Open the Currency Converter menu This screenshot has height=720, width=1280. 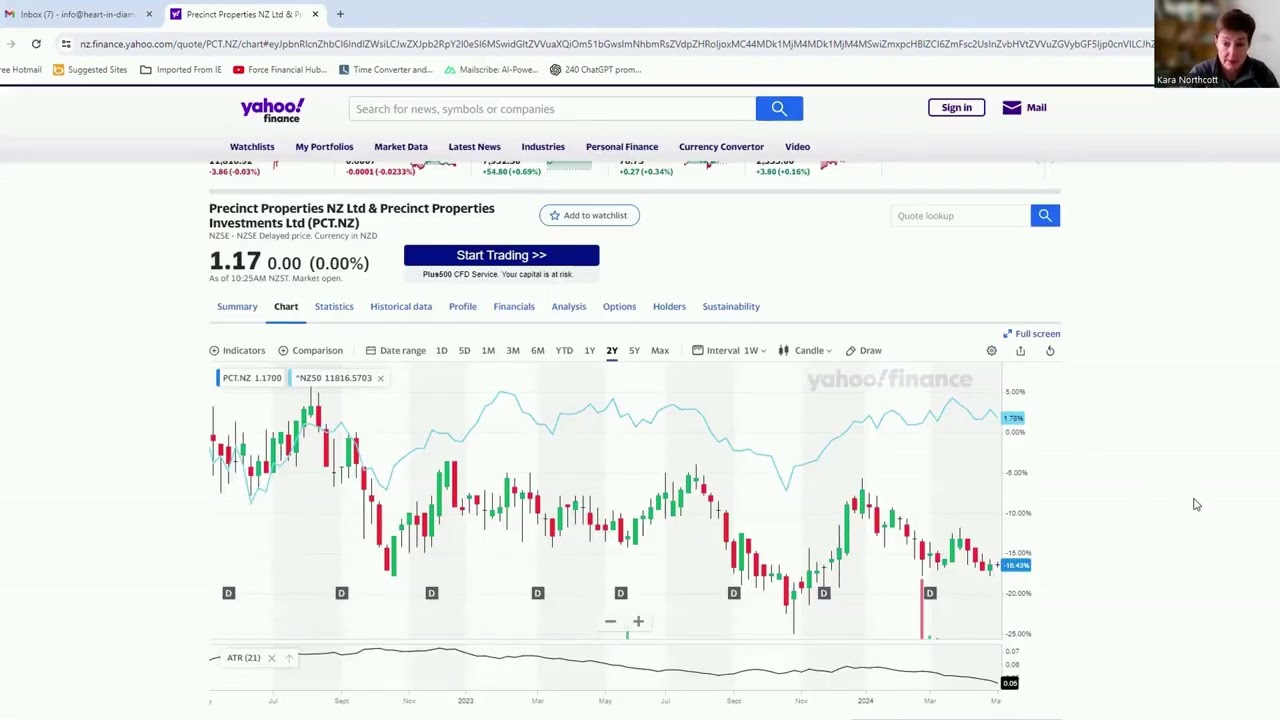tap(721, 147)
